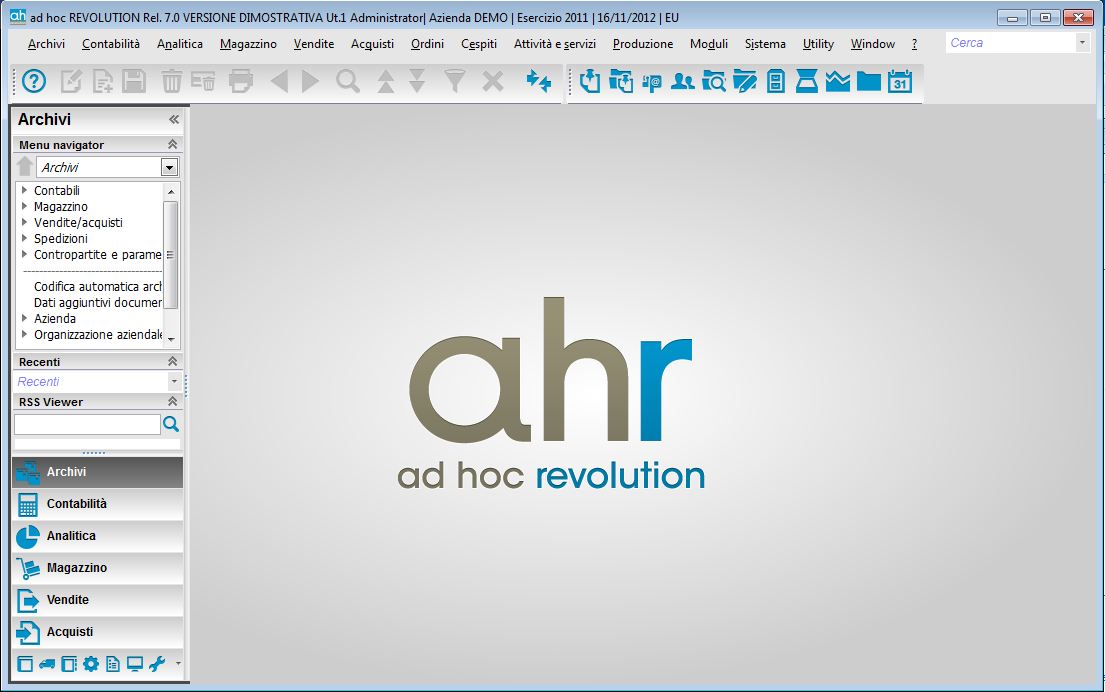Collapse the RSS Viewer section chevron
The image size is (1105, 692).
[x=172, y=402]
